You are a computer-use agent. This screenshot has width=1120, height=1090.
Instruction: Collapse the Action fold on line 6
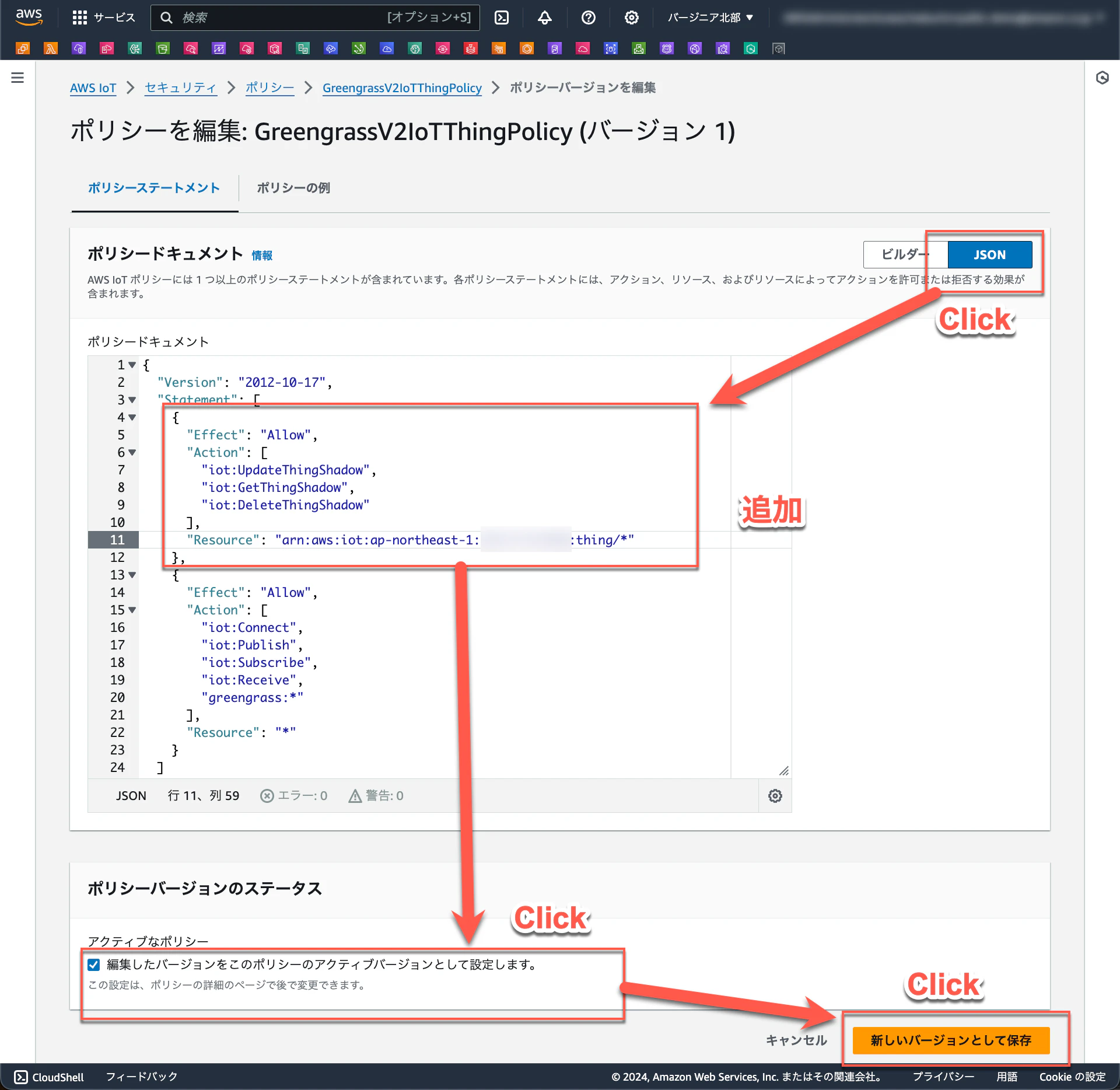(x=132, y=453)
